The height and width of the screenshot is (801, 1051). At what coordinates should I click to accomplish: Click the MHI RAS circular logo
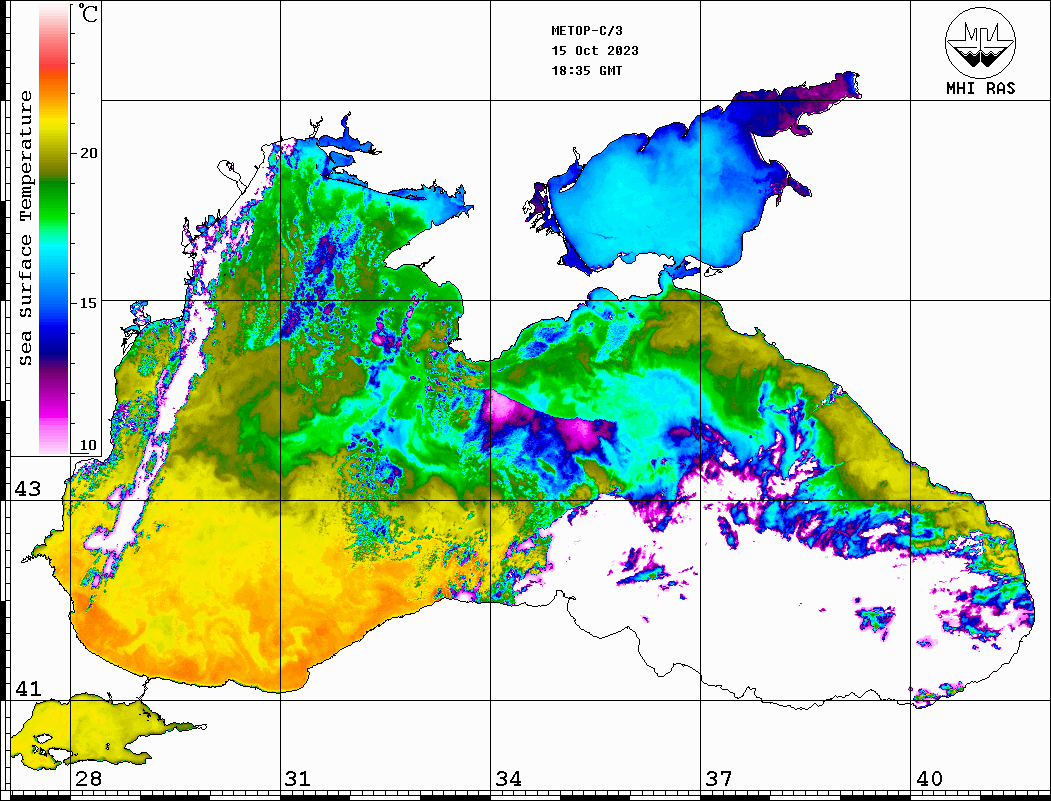980,42
